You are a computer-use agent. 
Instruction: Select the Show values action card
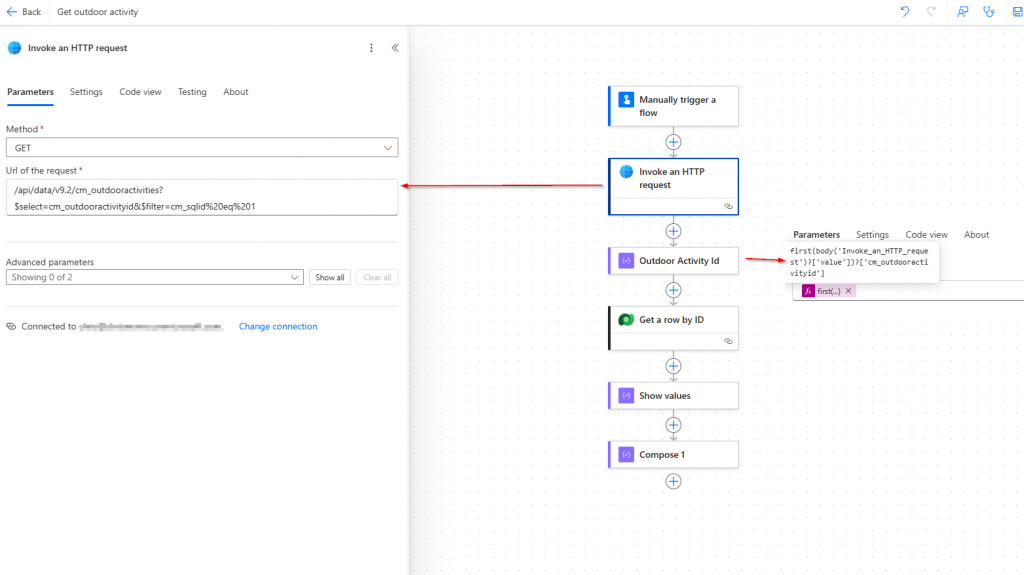click(x=673, y=395)
